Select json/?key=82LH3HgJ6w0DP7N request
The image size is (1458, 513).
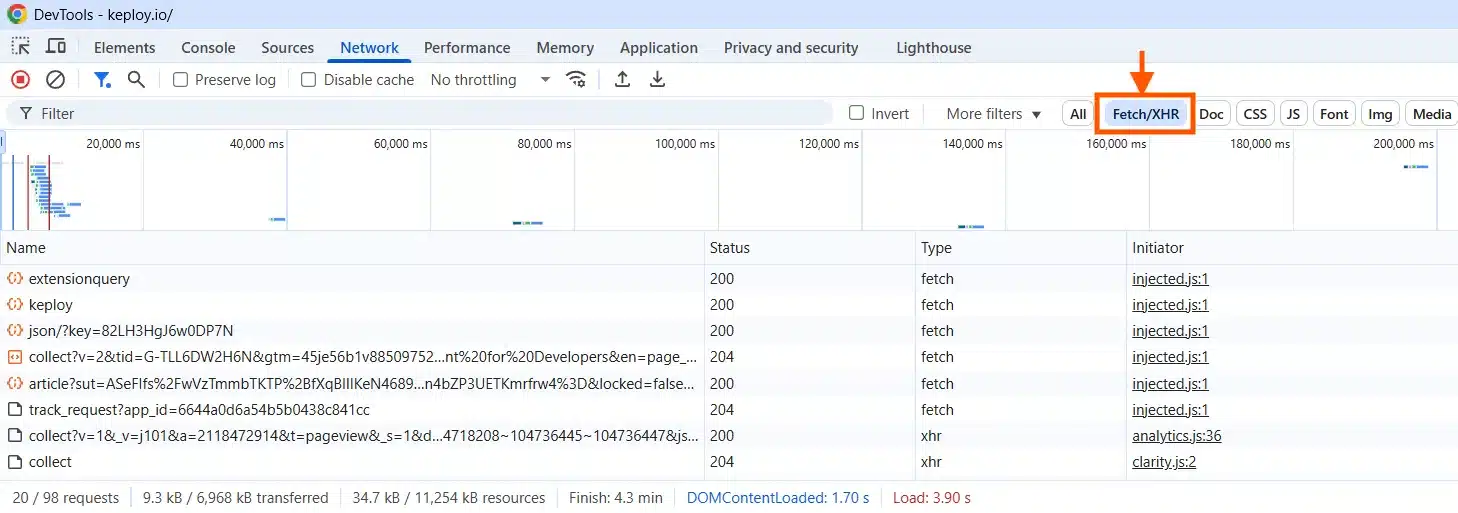729,331
